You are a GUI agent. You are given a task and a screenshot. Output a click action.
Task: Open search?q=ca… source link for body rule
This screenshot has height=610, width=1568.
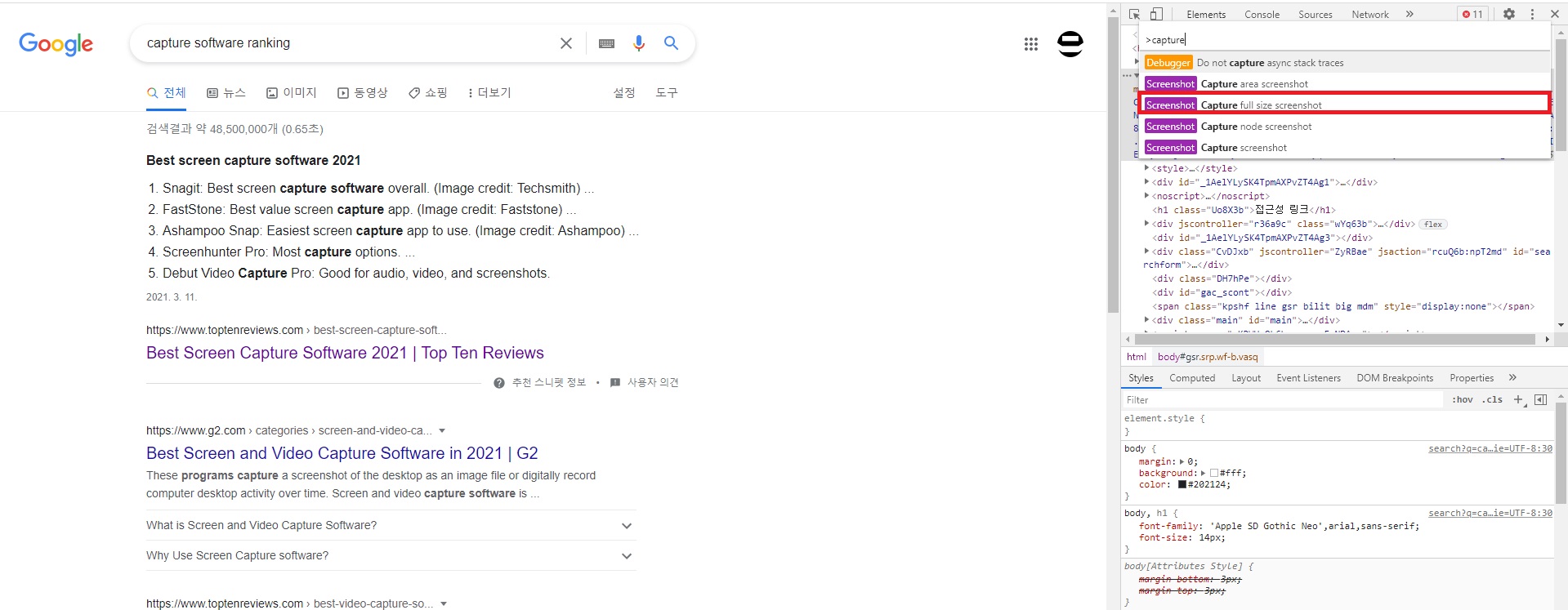(x=1490, y=448)
